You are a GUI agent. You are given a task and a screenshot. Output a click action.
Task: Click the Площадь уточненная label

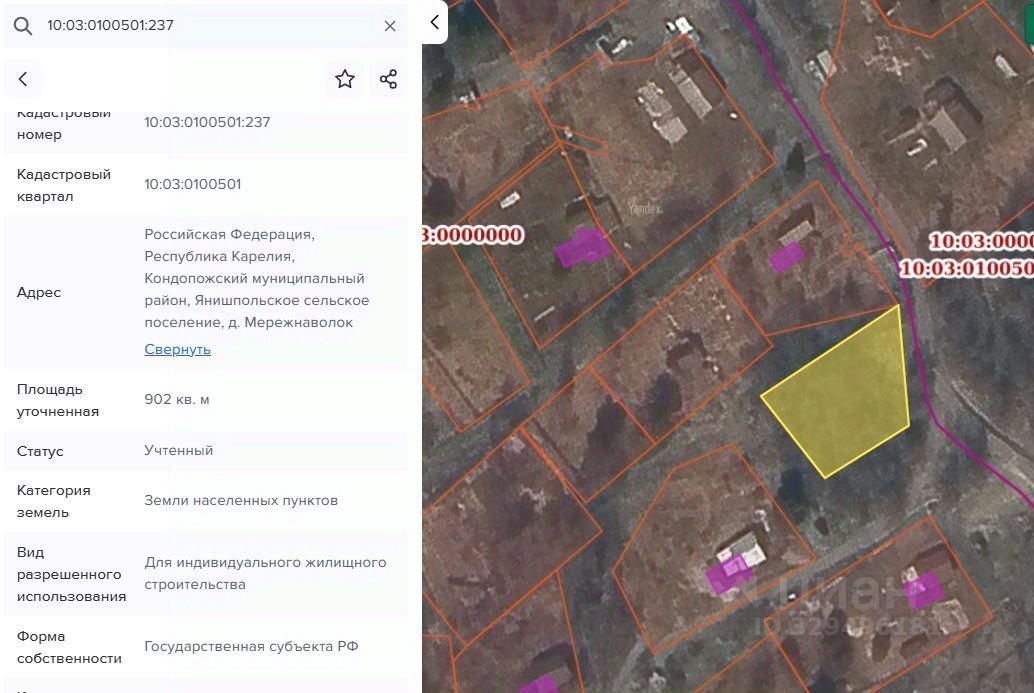(58, 400)
